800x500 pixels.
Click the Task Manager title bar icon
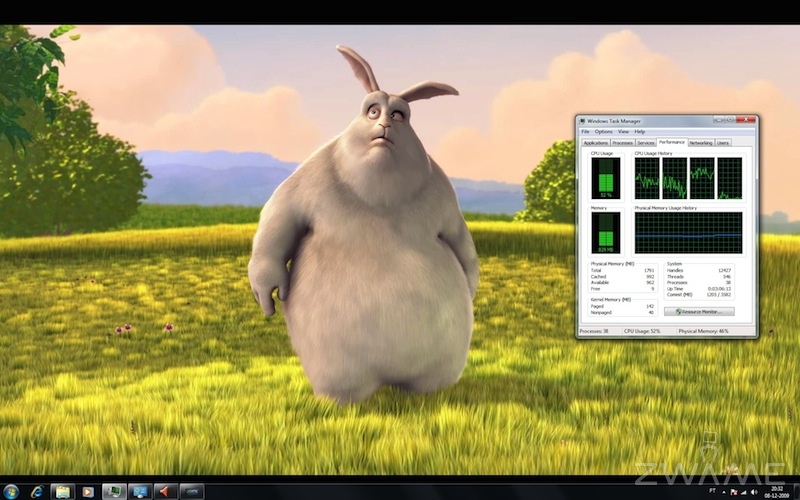(582, 121)
